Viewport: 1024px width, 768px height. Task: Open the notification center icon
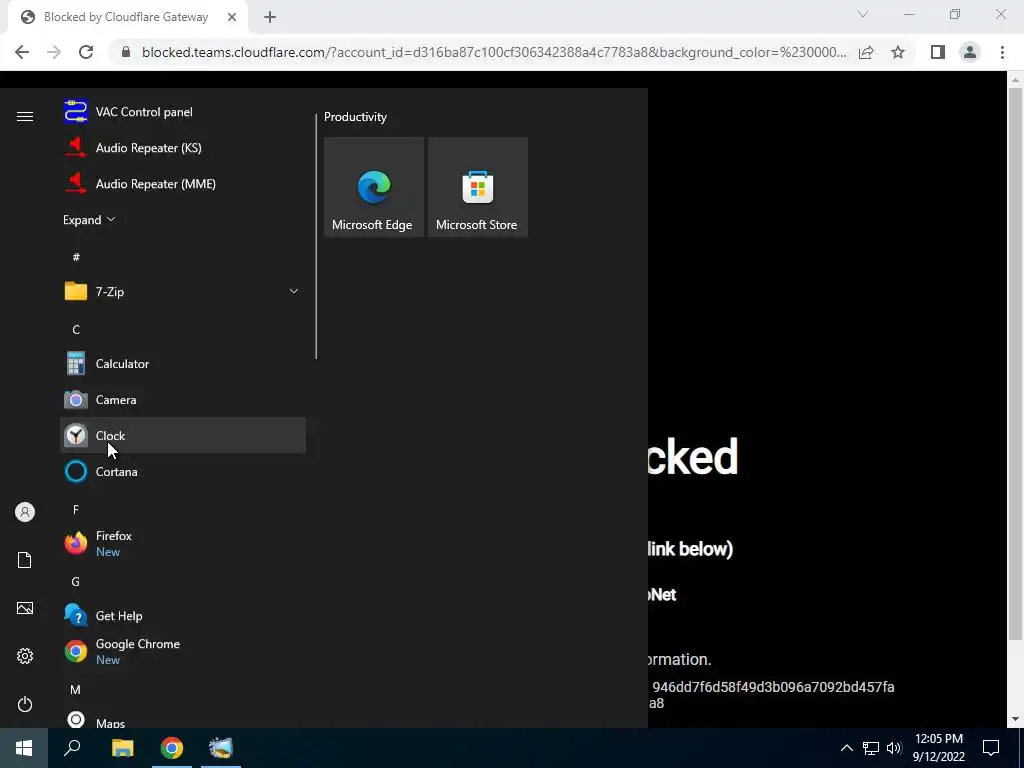[991, 748]
